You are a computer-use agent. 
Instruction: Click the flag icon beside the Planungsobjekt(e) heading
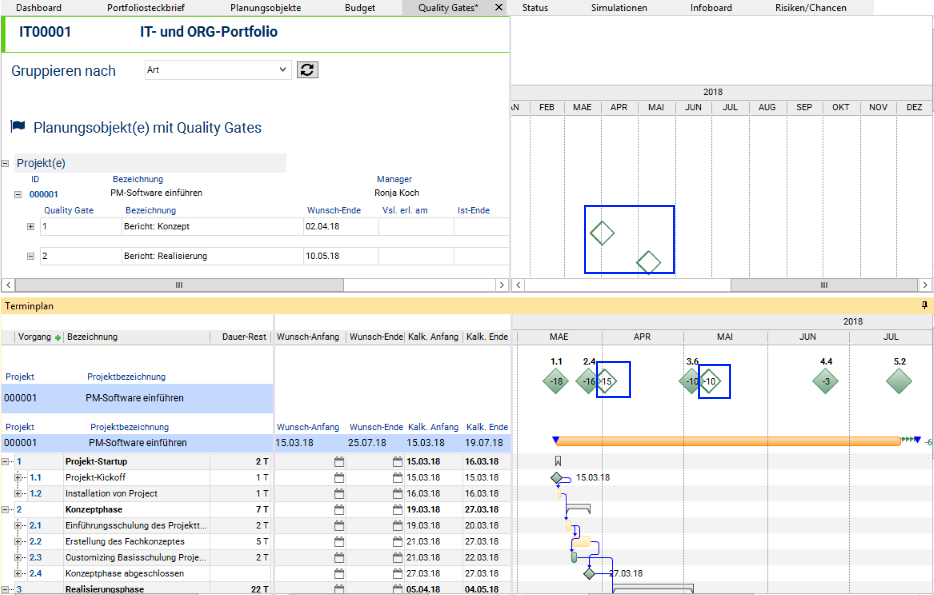click(x=18, y=127)
